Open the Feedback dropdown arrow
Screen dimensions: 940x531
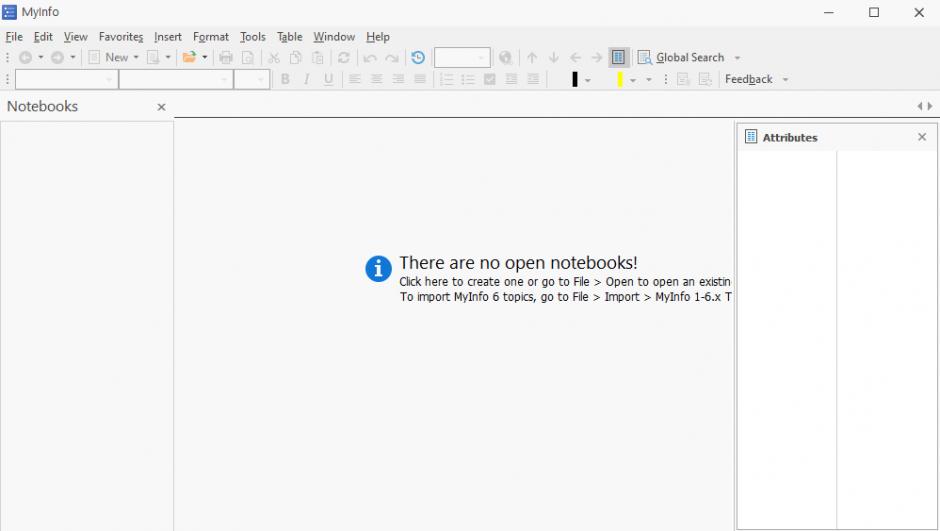click(x=785, y=80)
